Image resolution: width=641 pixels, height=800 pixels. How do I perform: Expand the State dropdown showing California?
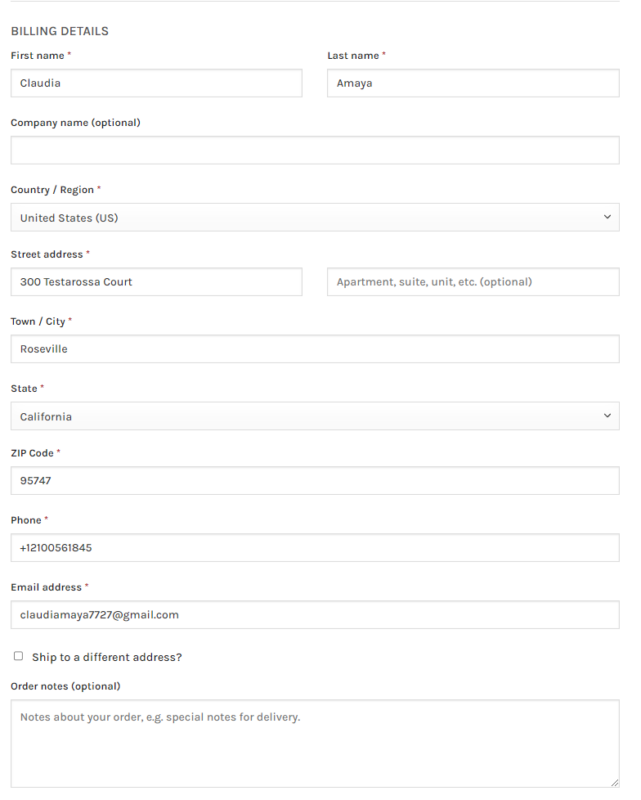coord(315,416)
